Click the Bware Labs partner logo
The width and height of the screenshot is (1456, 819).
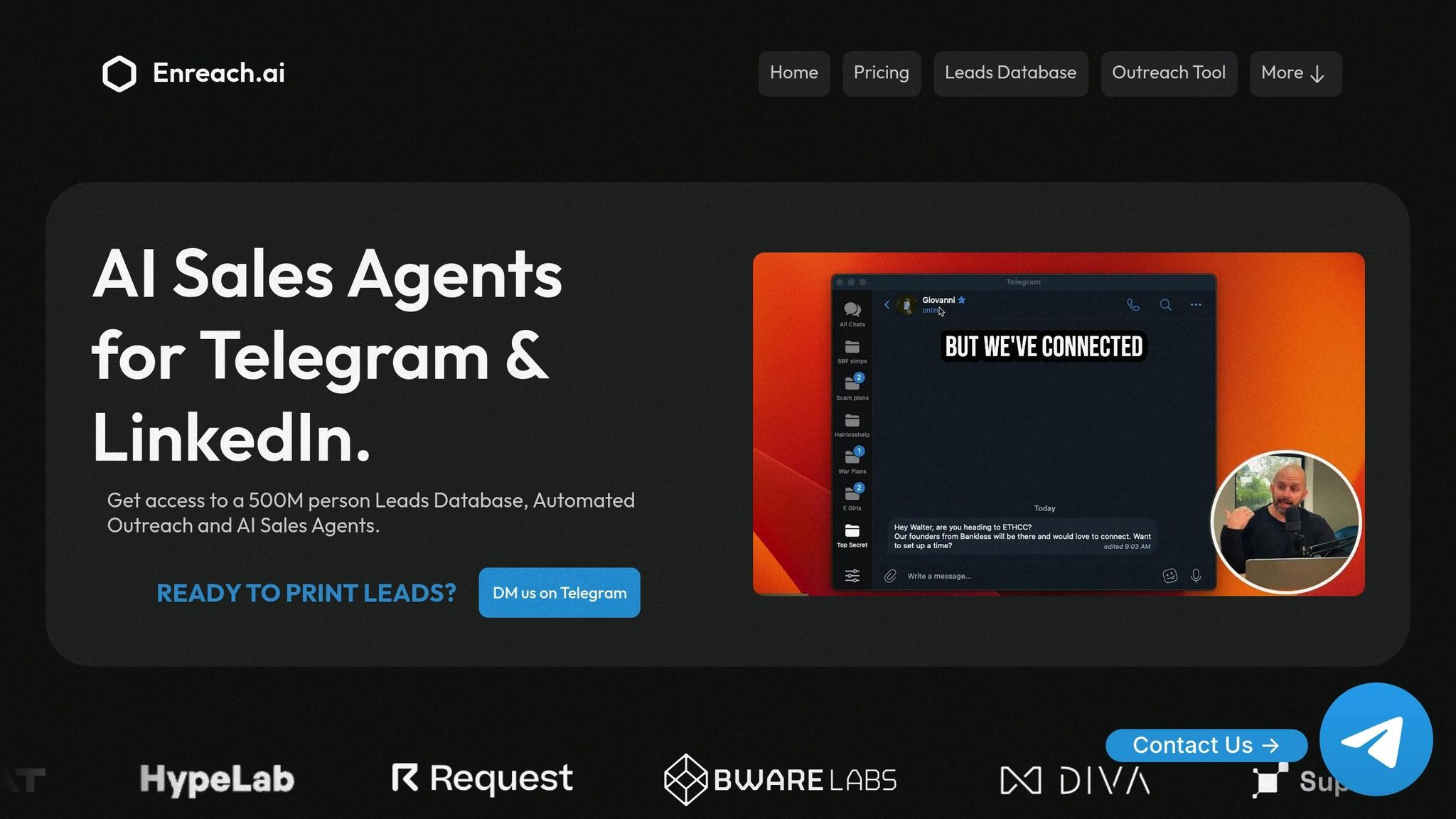click(x=780, y=780)
